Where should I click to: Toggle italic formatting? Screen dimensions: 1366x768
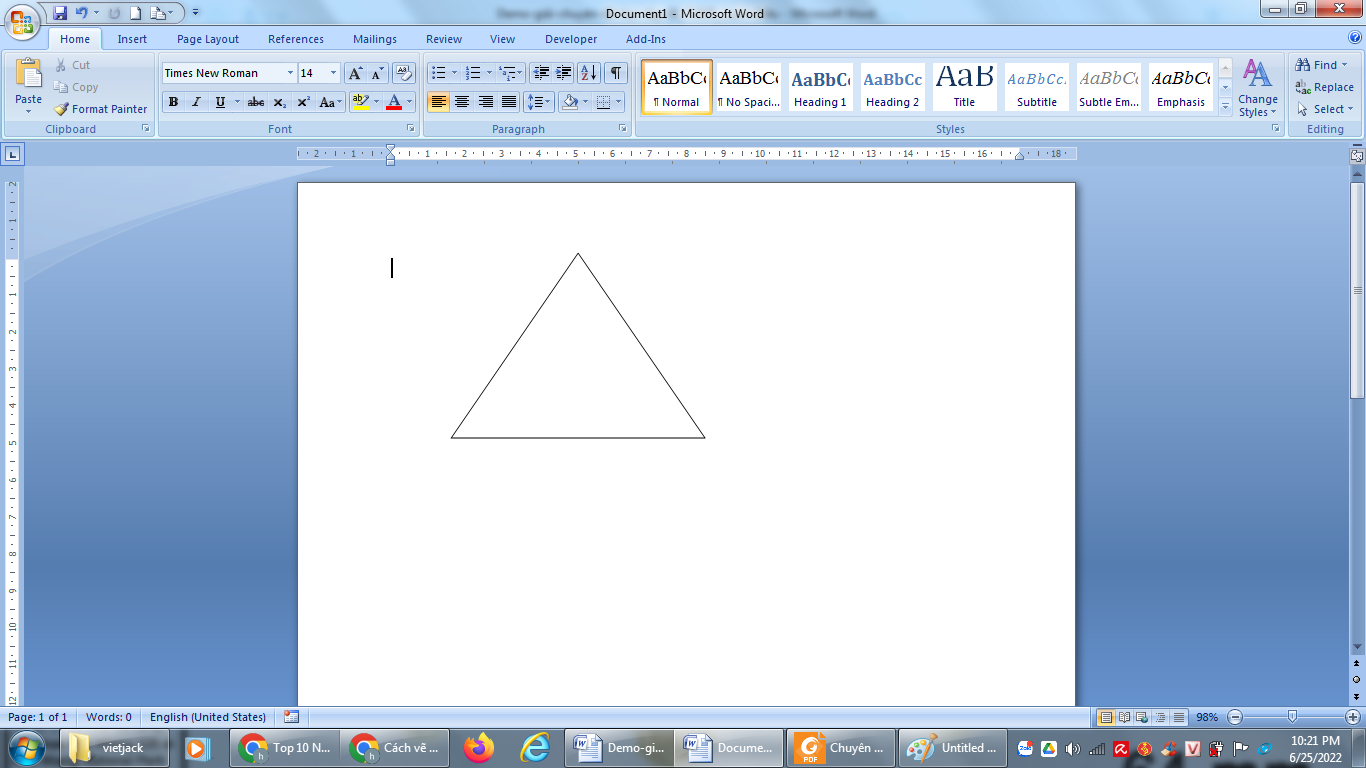click(x=196, y=102)
